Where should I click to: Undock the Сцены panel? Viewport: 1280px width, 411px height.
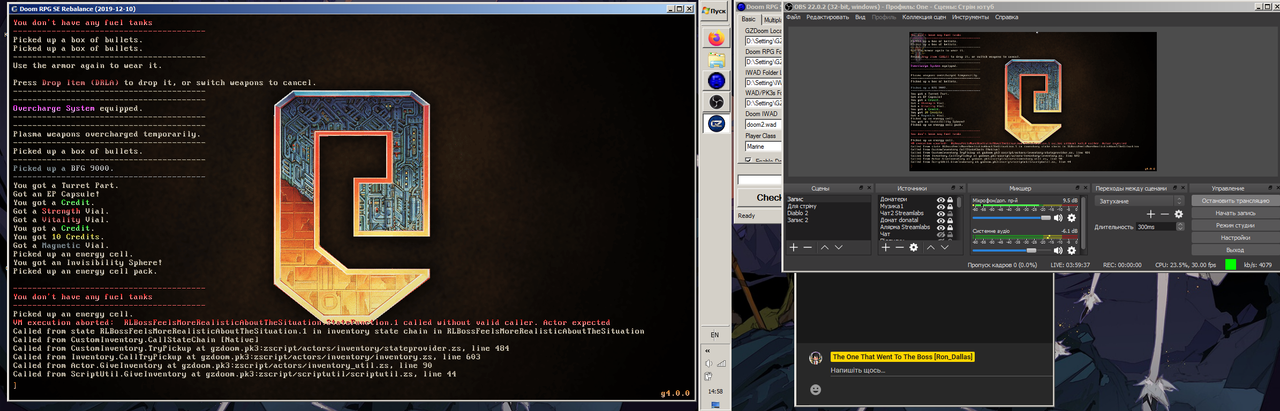click(x=860, y=188)
